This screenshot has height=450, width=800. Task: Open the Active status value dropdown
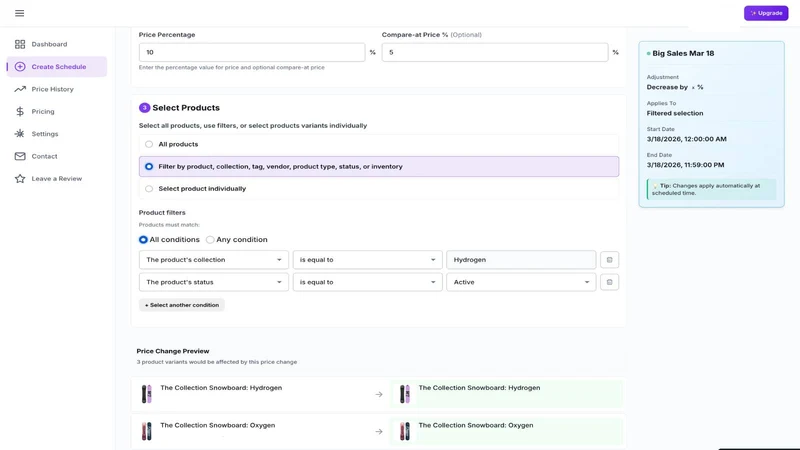click(x=521, y=282)
